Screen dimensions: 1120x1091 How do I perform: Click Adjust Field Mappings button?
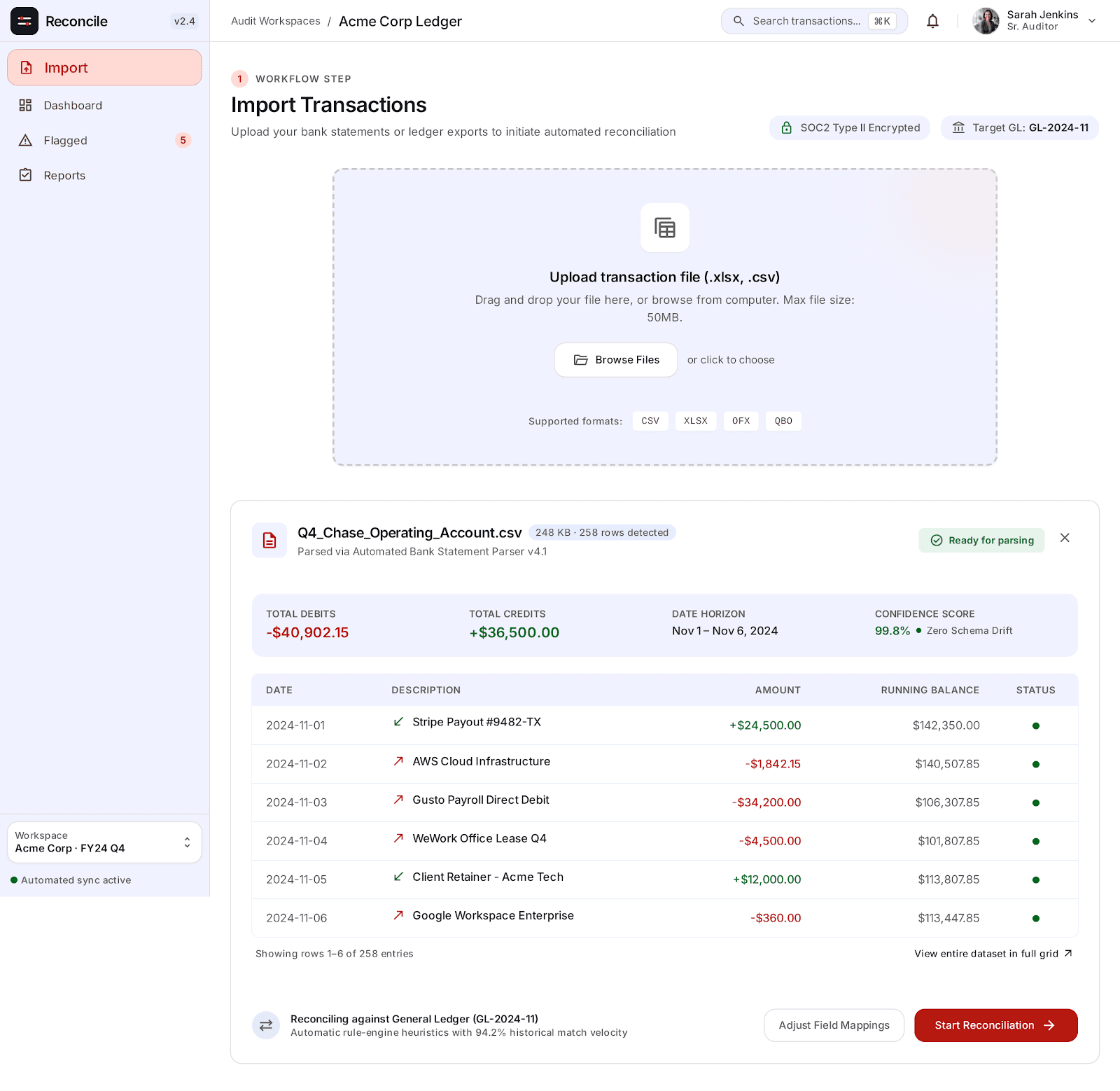tap(834, 1025)
